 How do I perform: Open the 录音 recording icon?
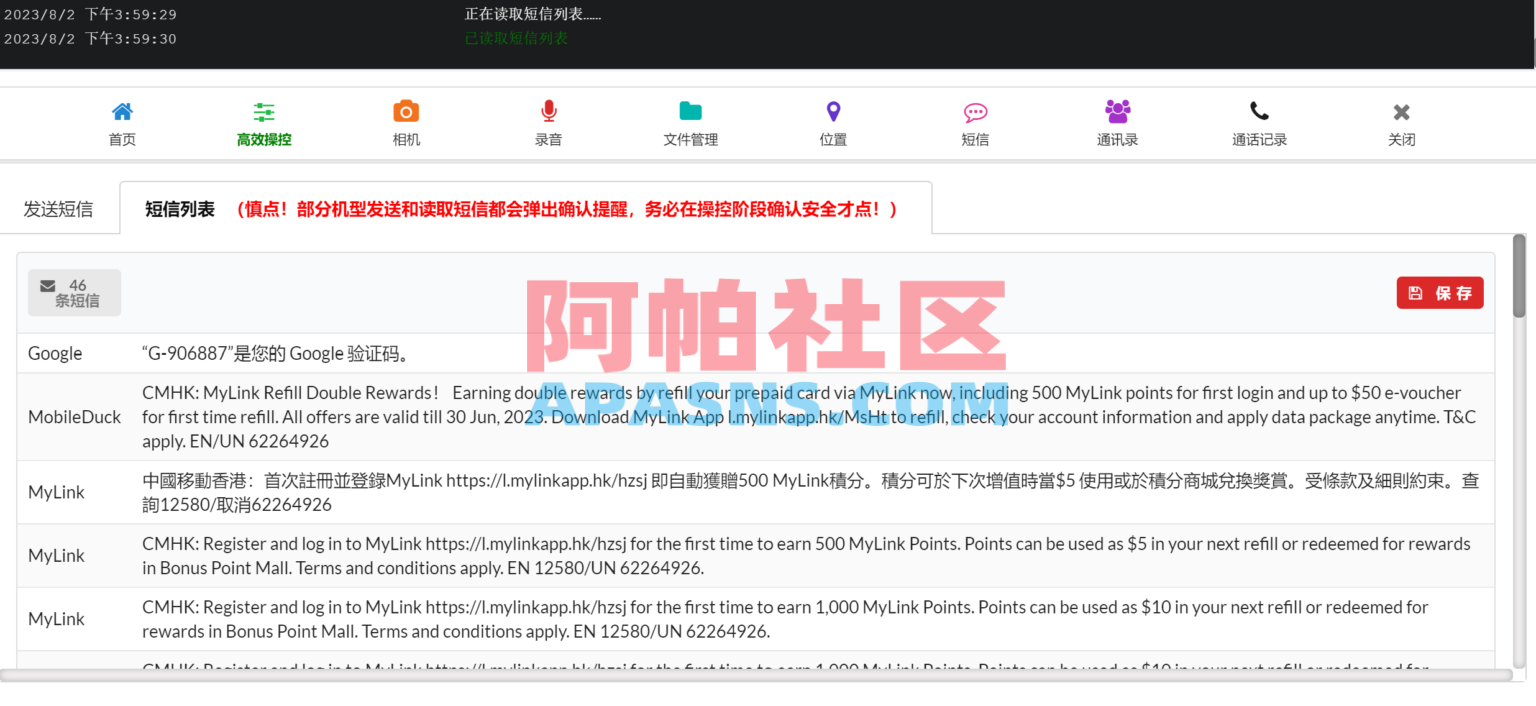point(548,120)
